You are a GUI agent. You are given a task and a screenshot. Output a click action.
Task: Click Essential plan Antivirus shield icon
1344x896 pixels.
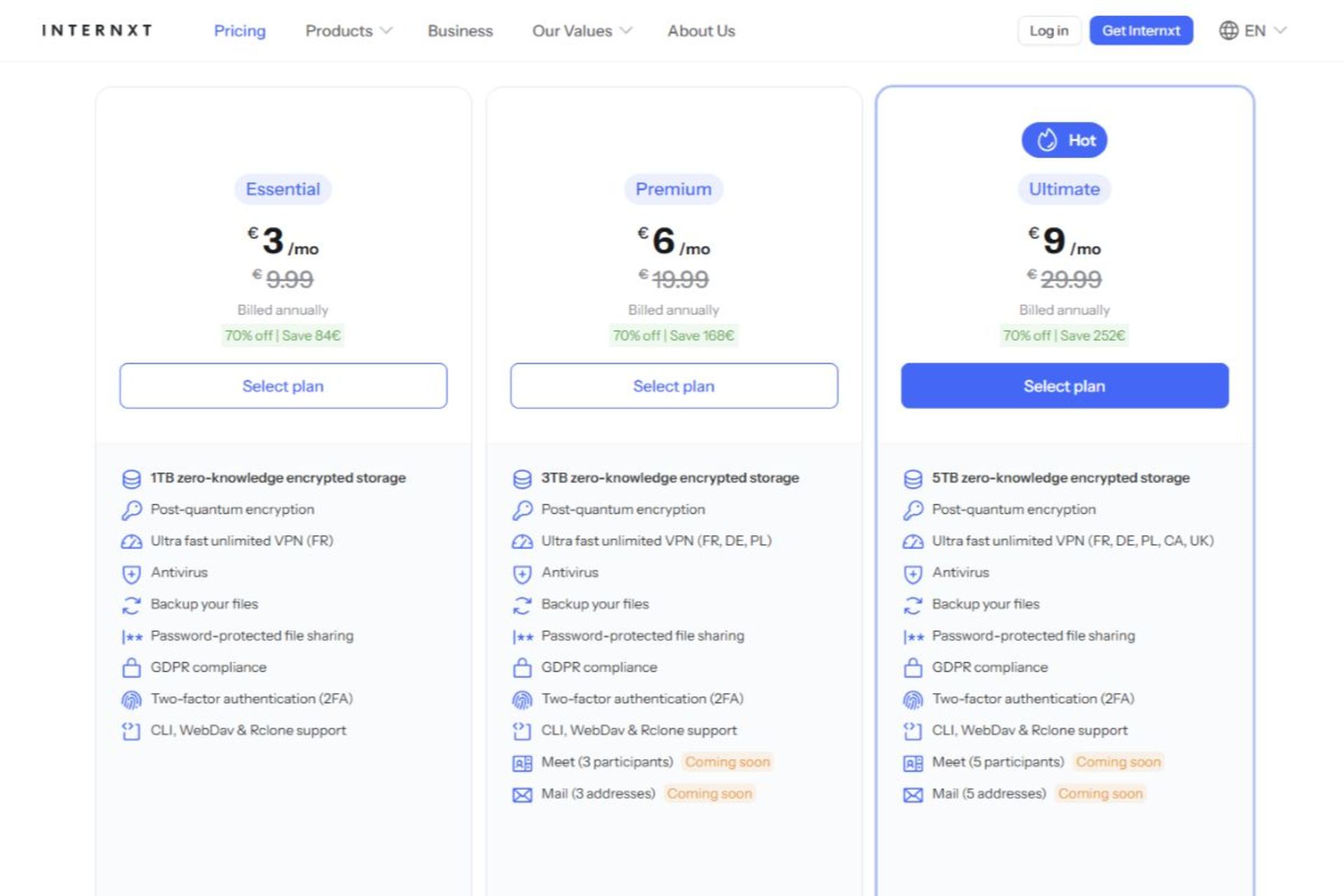click(x=132, y=574)
